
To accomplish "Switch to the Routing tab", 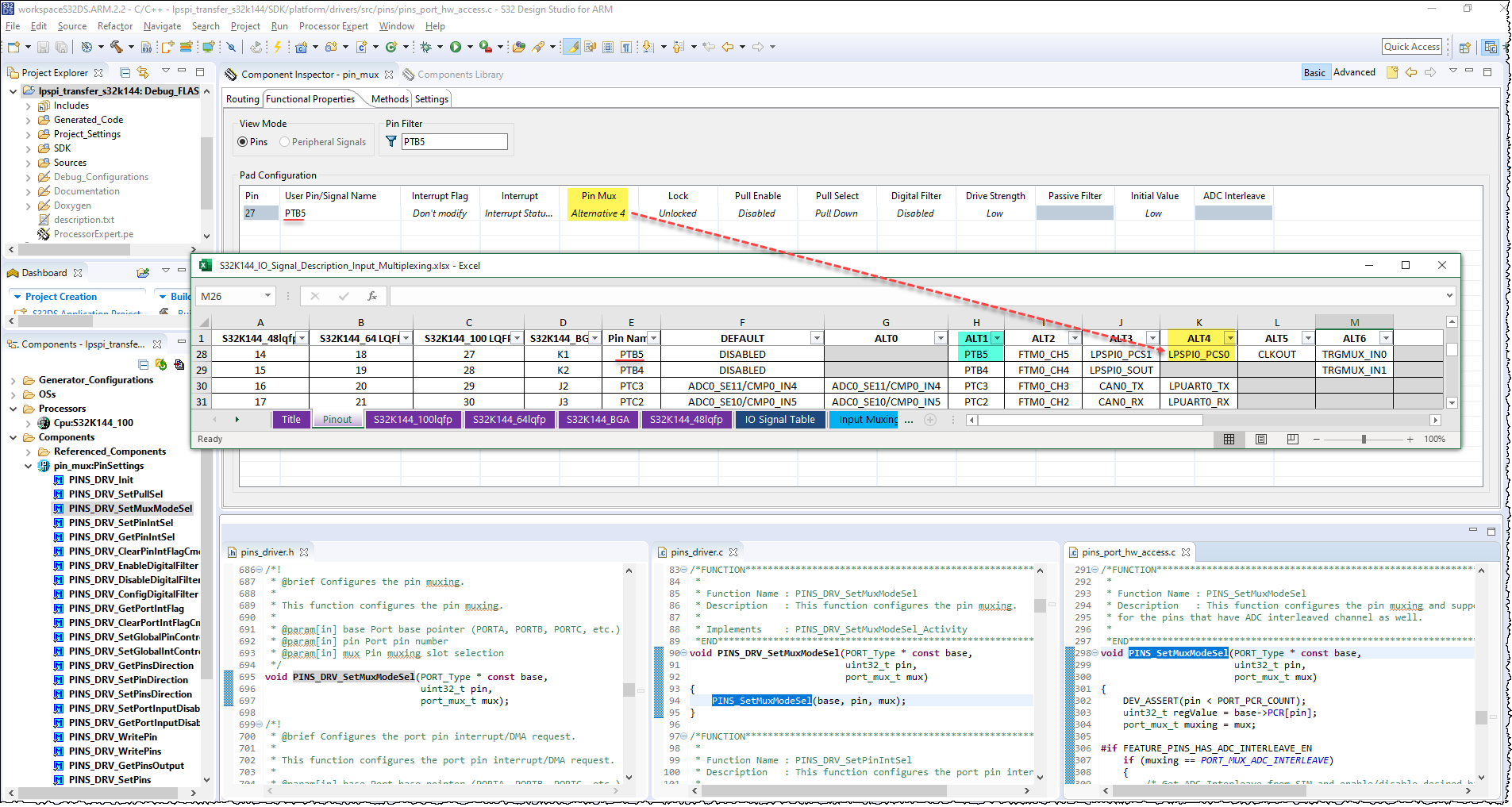I will pyautogui.click(x=242, y=98).
